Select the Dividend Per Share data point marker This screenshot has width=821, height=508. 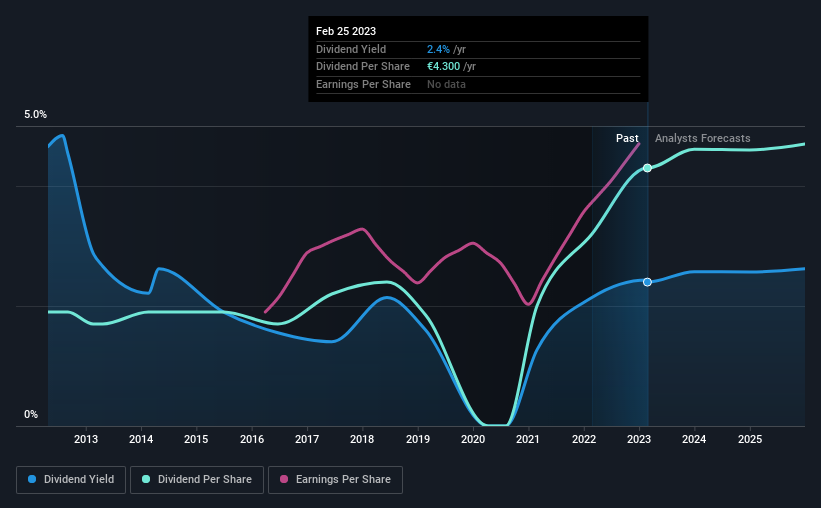[x=647, y=168]
